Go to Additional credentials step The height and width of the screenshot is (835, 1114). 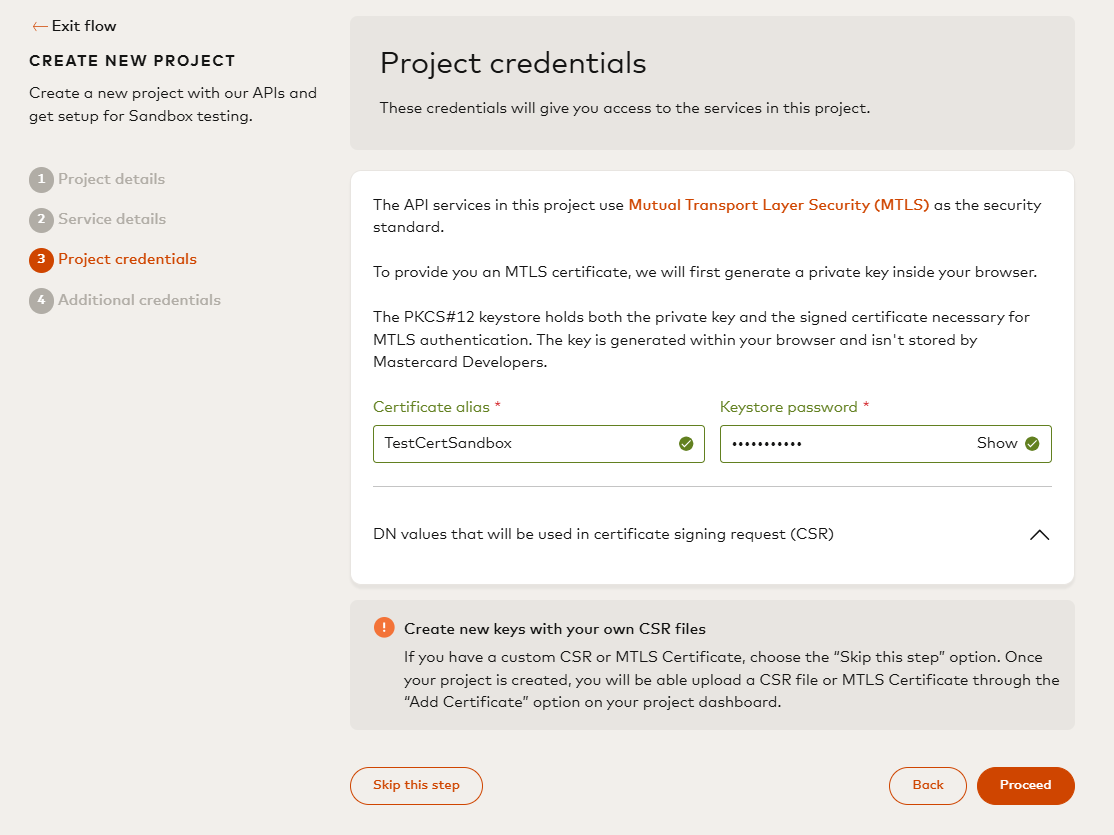(139, 300)
